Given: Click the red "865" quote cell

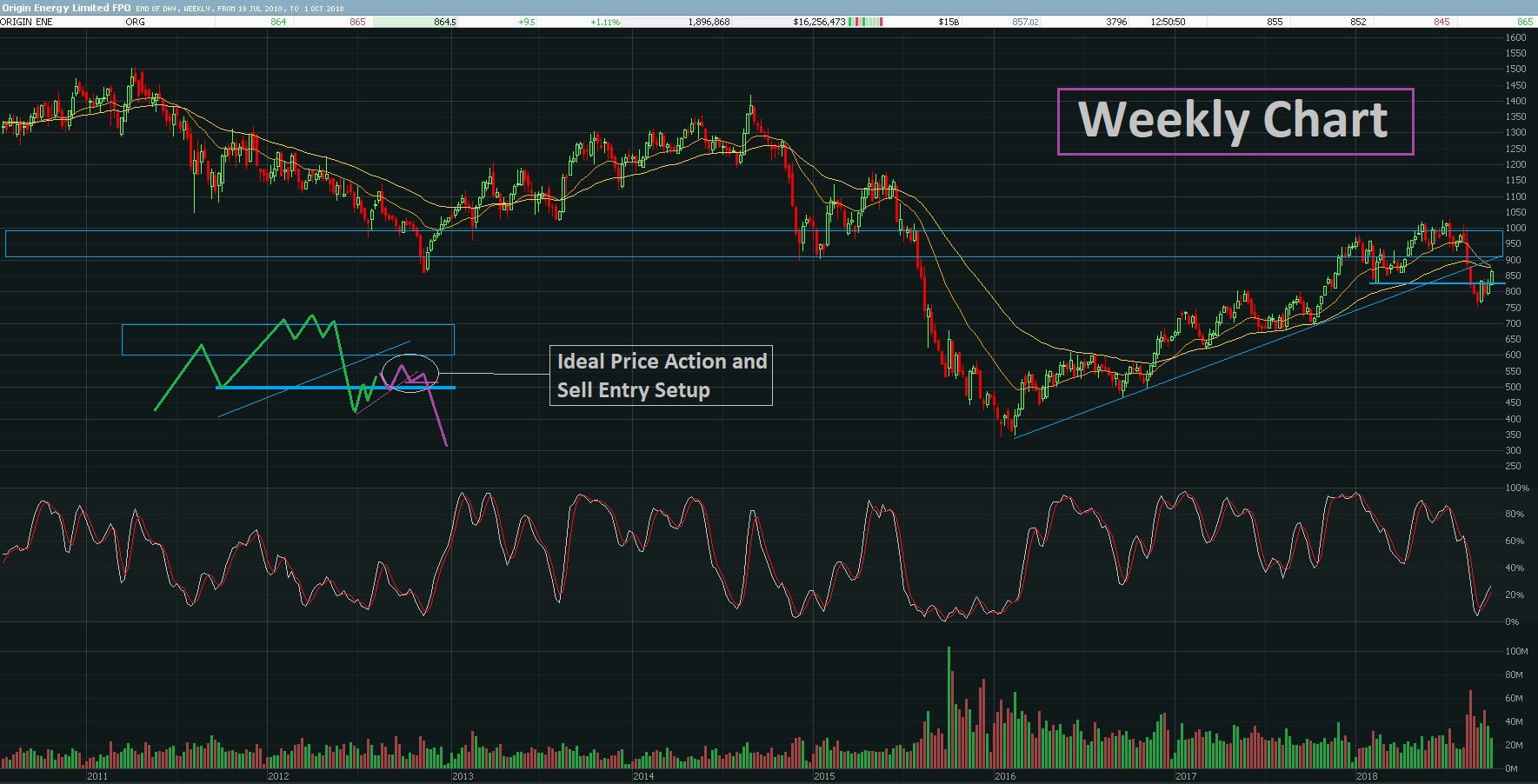Looking at the screenshot, I should coord(357,22).
